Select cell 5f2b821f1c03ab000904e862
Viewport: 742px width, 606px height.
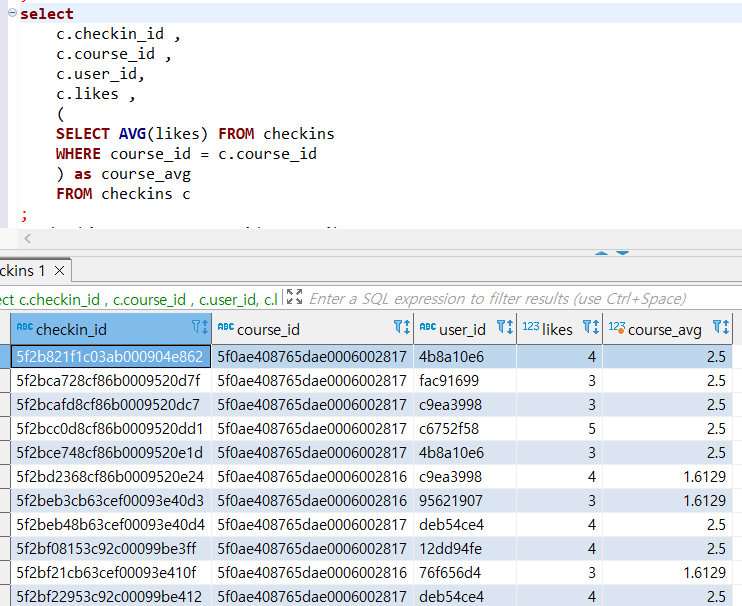pos(111,357)
